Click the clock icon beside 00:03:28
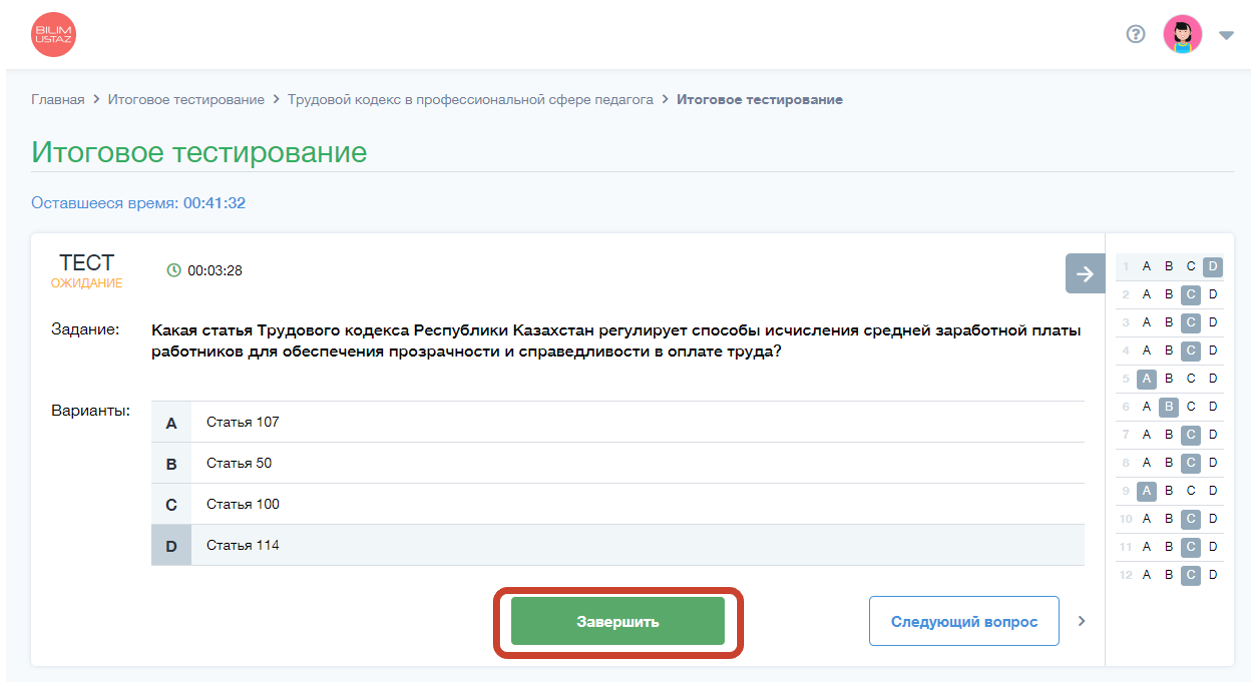Screen dimensions: 1258x686 point(174,270)
